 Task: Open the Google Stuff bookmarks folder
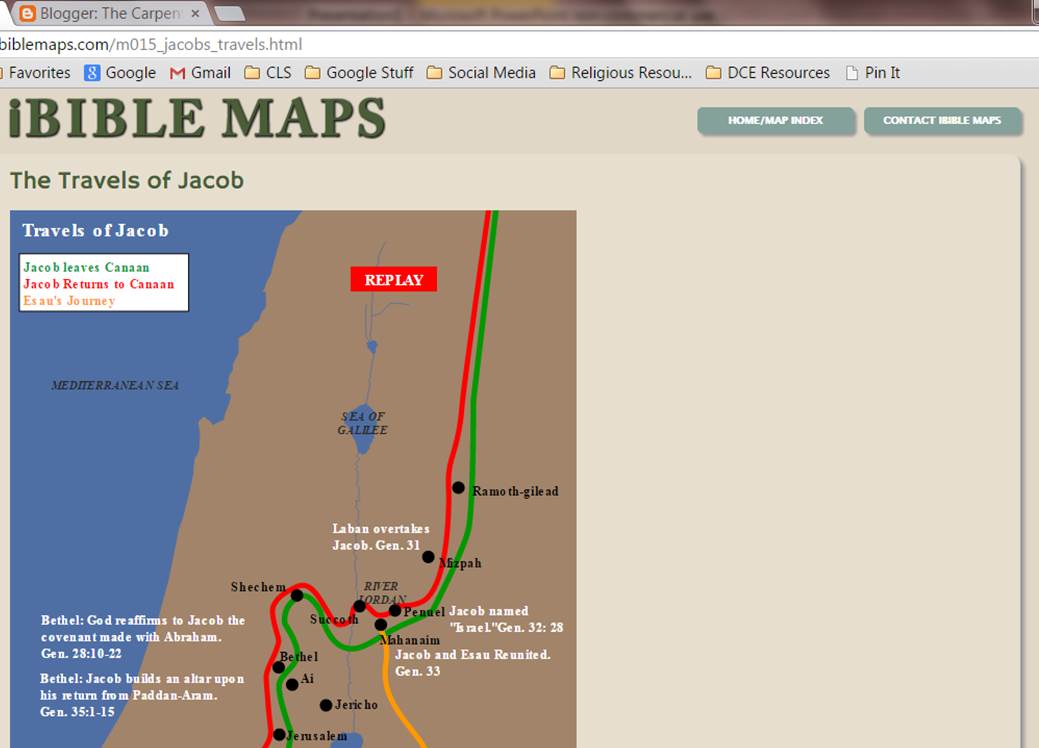point(358,72)
